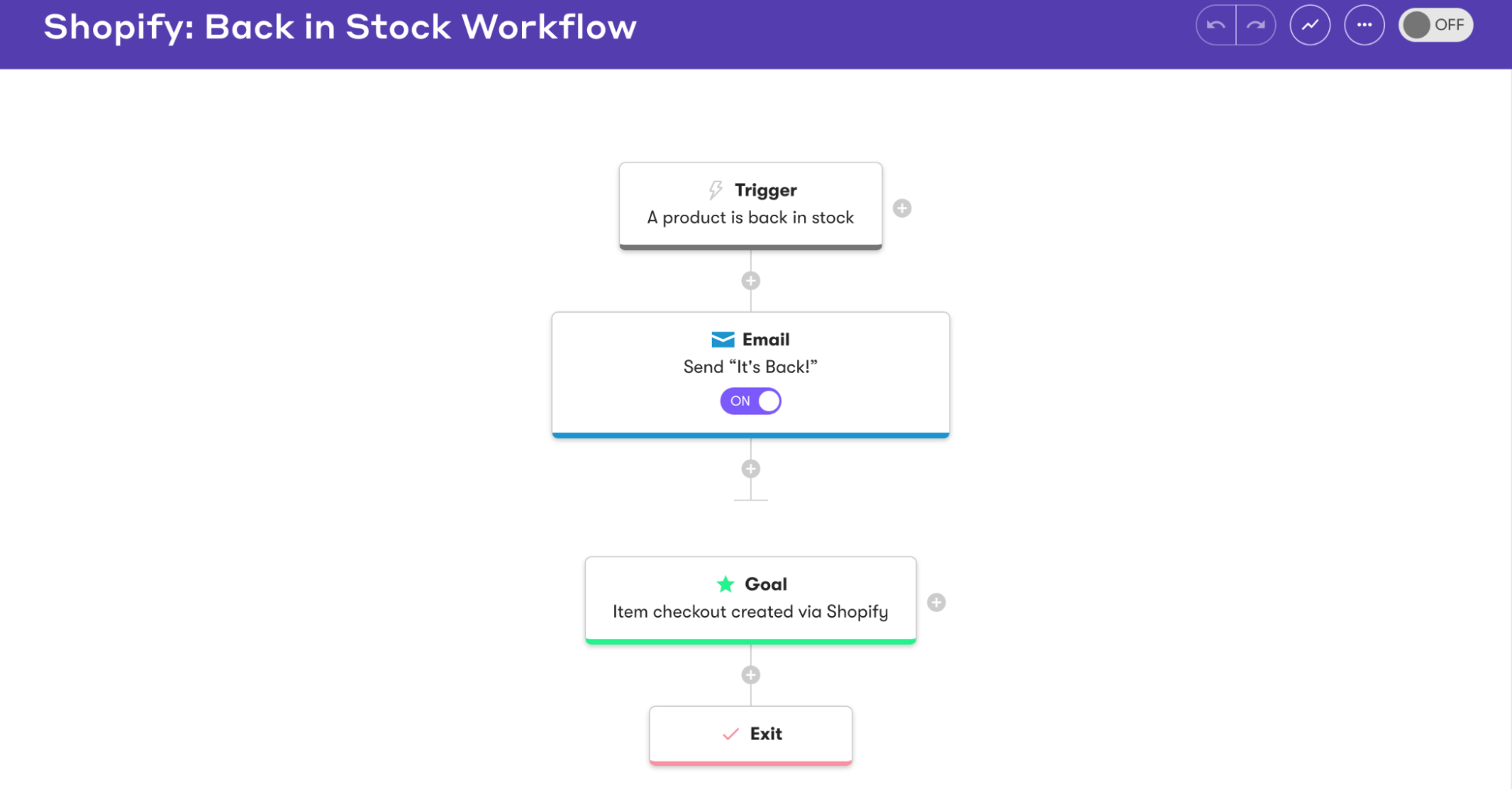The width and height of the screenshot is (1512, 790).
Task: Click the plus button beside the Trigger node
Action: pos(902,208)
